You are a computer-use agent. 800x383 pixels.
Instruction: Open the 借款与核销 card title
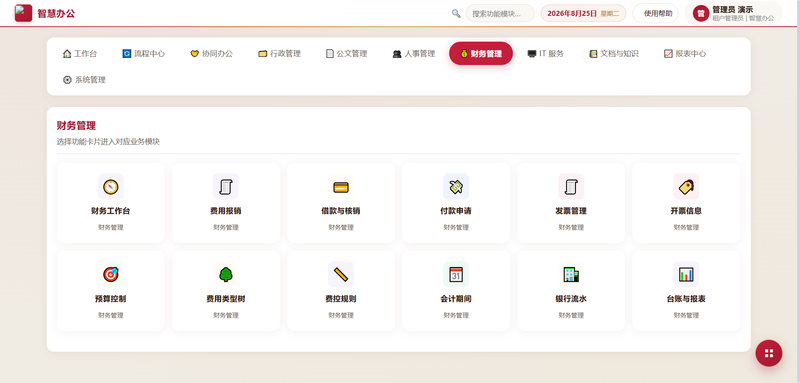(x=341, y=211)
